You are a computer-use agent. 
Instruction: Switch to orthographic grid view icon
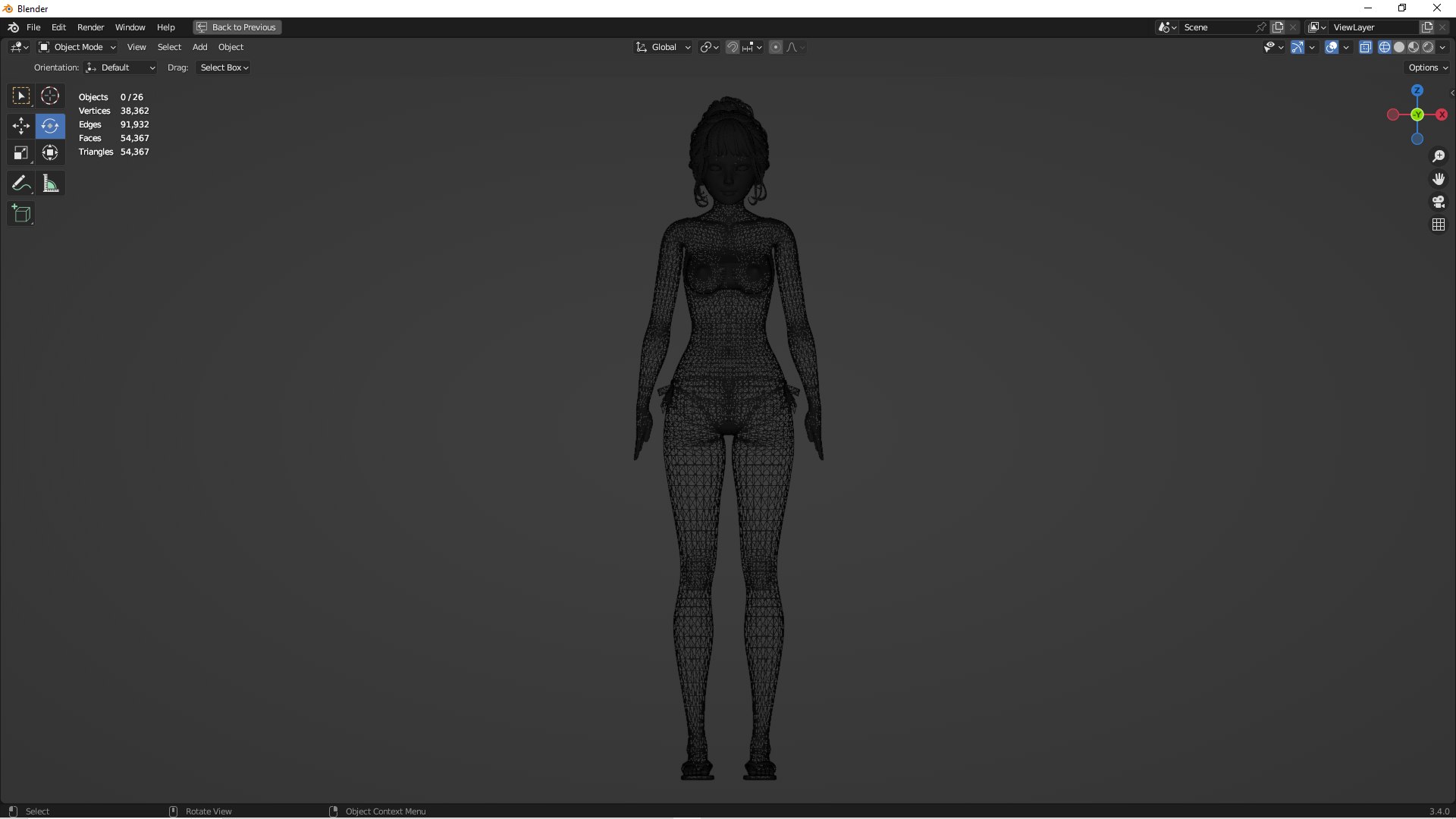(x=1438, y=224)
